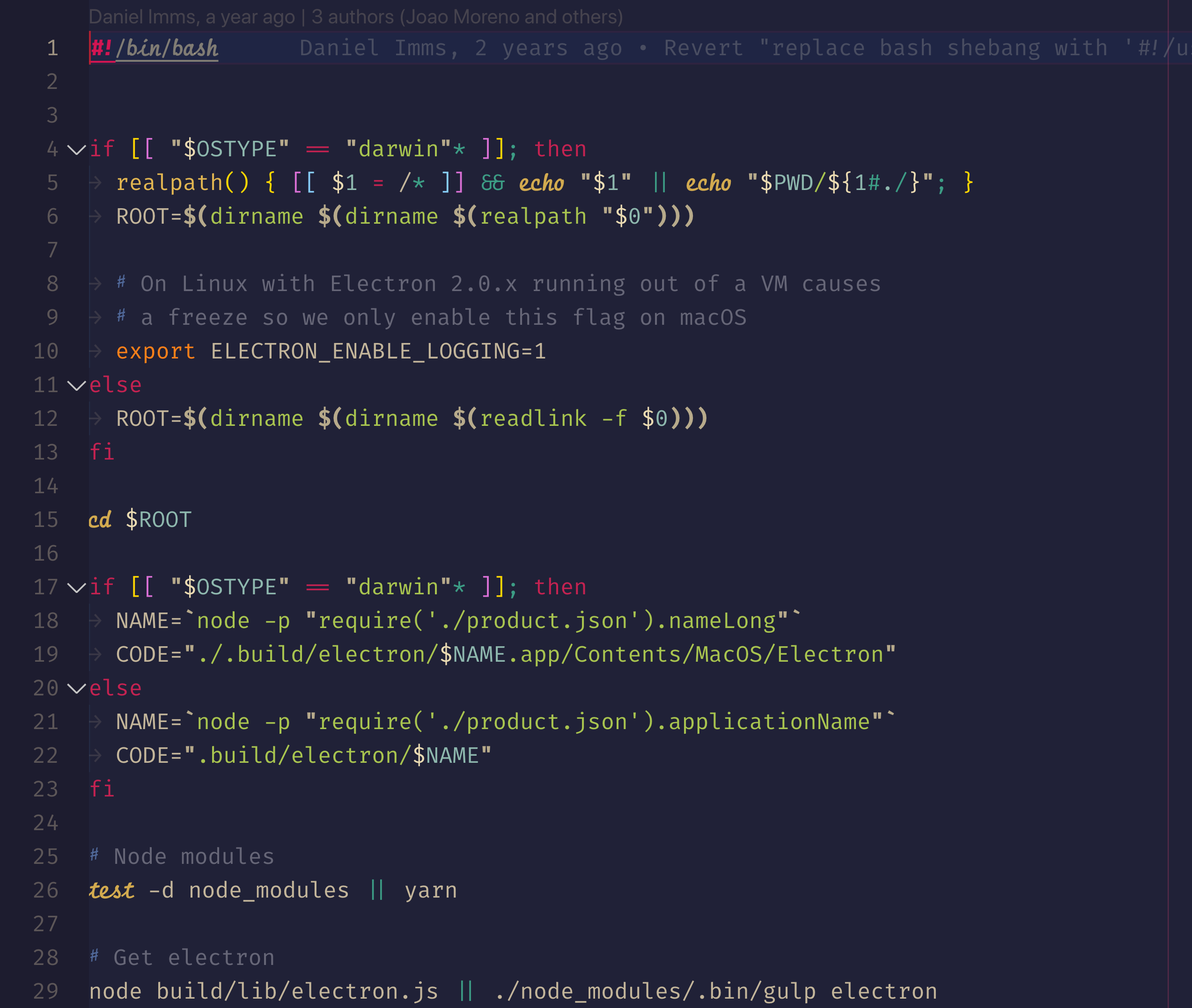1192x1008 pixels.
Task: Click line number 26 in the gutter
Action: (x=46, y=890)
